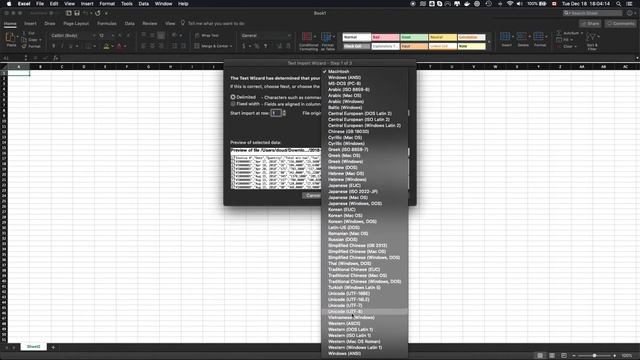Click Wrap Text in ribbon
Image resolution: width=640 pixels, height=360 pixels.
click(x=207, y=36)
